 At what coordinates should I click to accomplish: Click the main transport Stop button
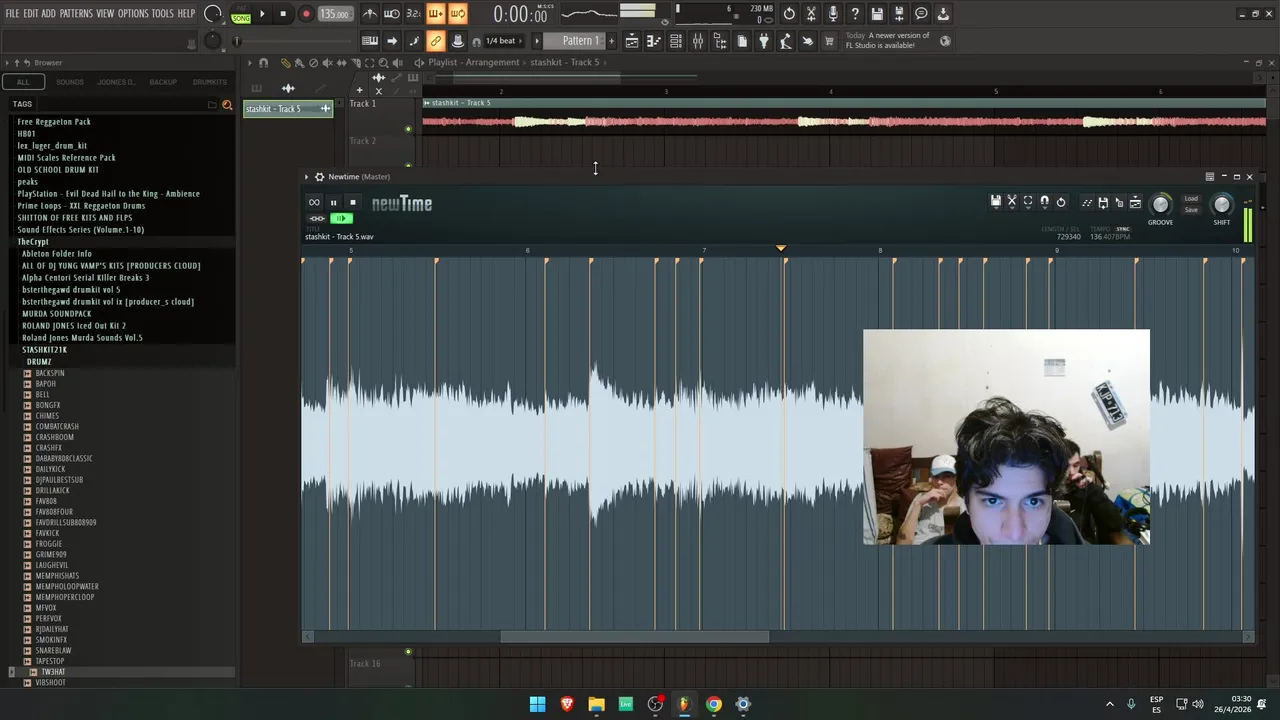pos(283,14)
